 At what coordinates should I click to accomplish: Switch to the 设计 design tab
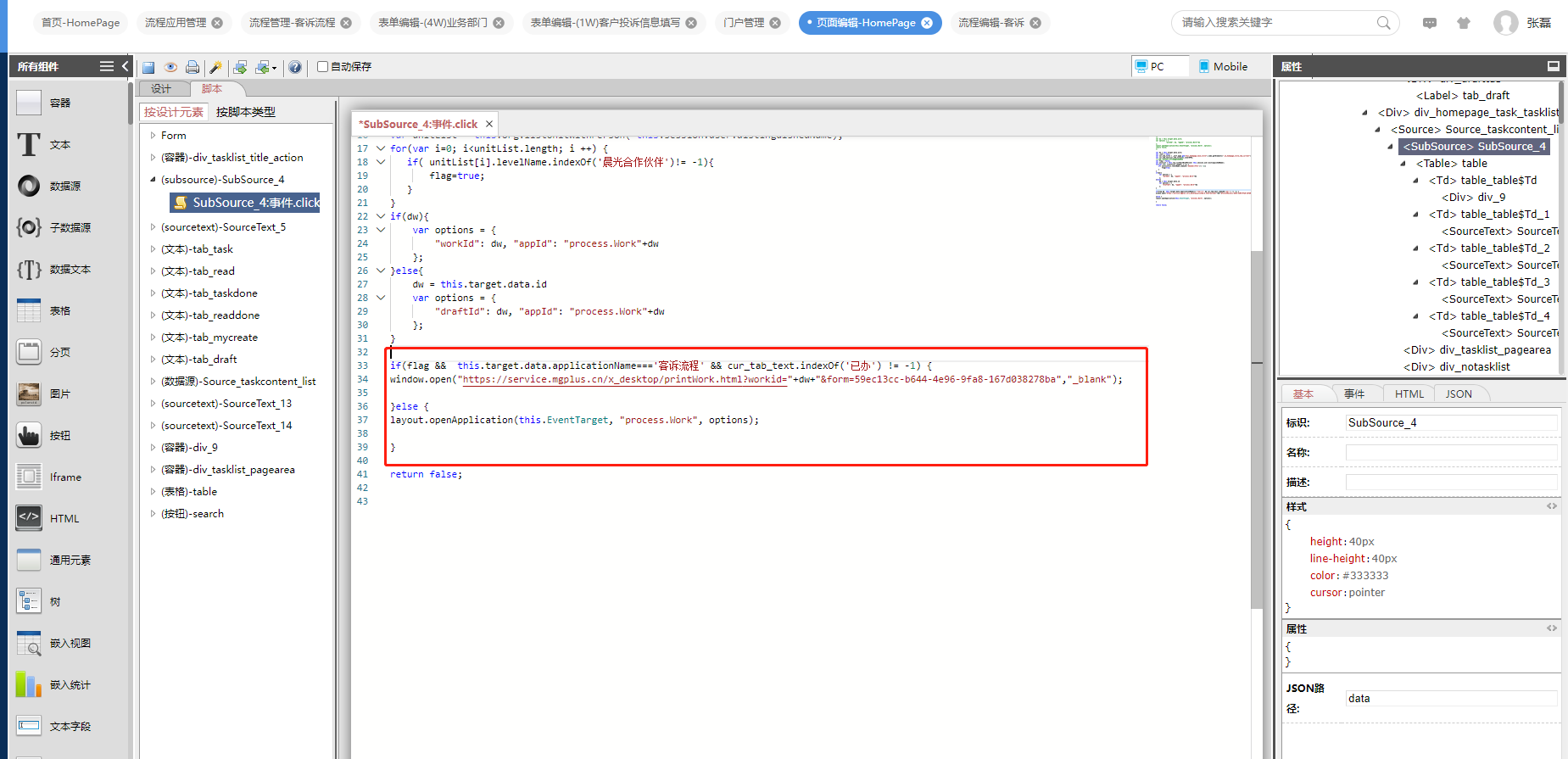(x=161, y=89)
